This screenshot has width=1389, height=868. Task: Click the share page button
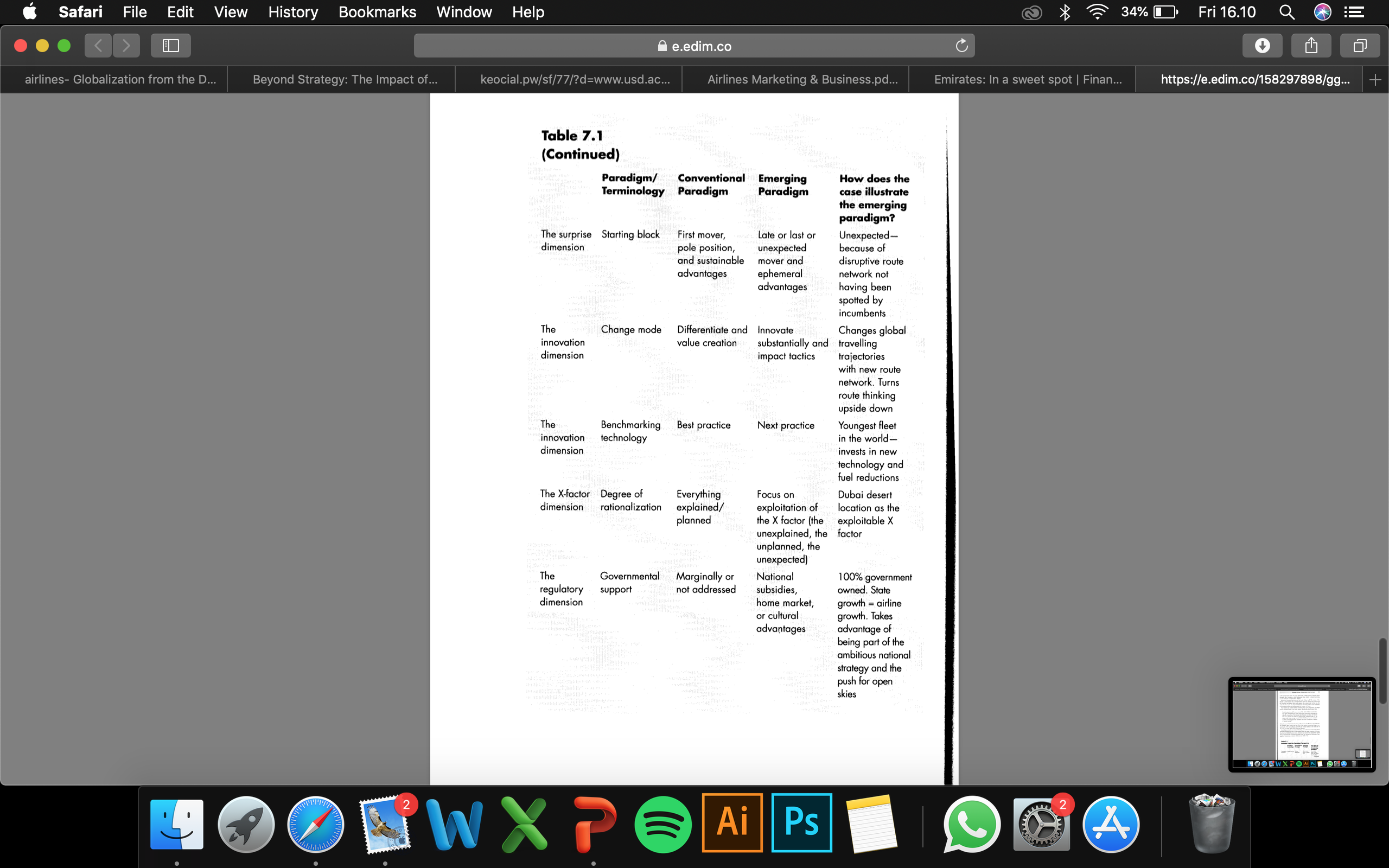click(x=1311, y=45)
